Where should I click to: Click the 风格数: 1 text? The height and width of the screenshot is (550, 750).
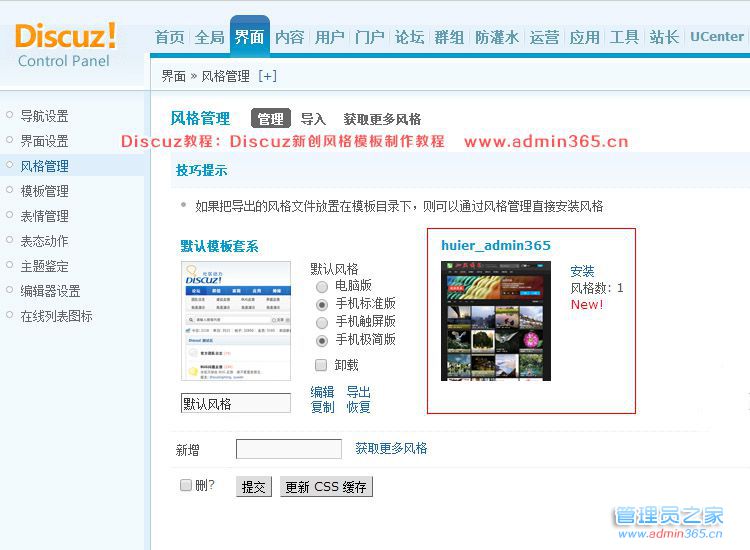pos(597,288)
